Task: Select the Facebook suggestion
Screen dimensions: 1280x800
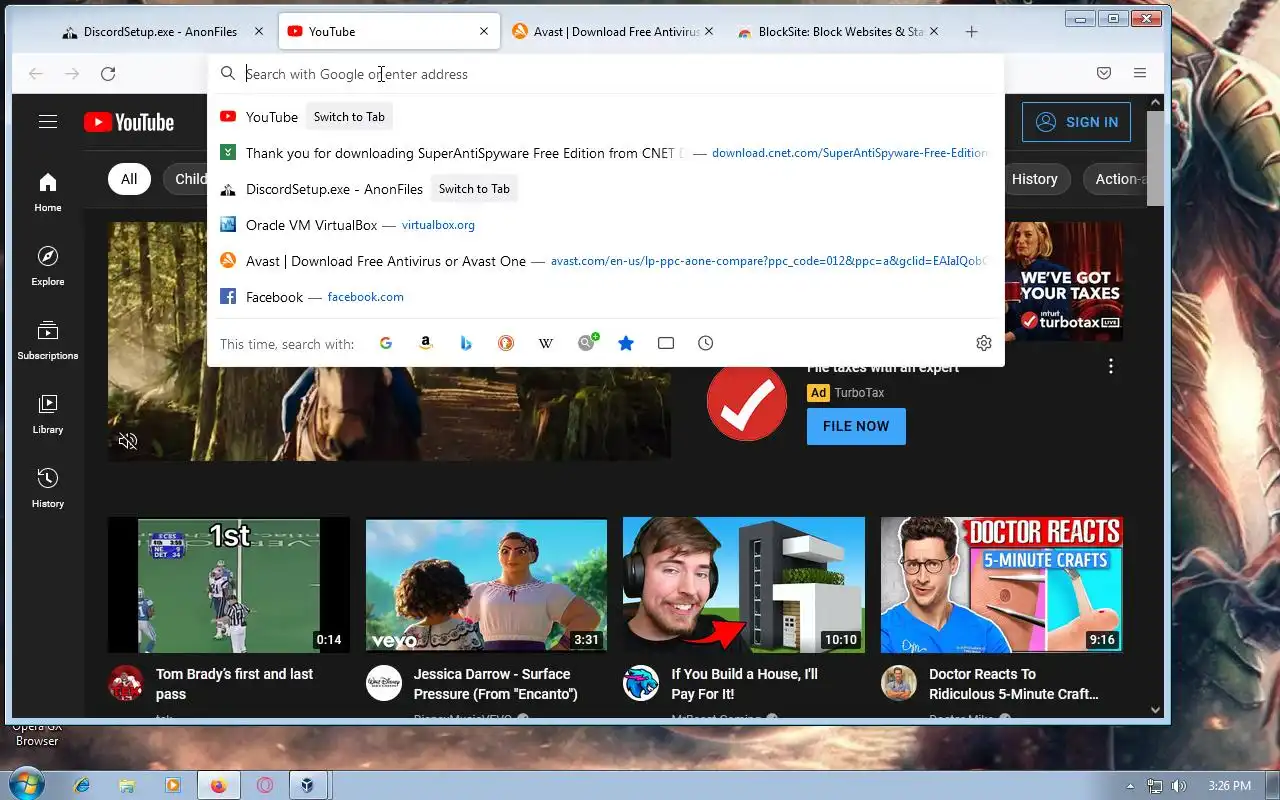Action: point(605,297)
